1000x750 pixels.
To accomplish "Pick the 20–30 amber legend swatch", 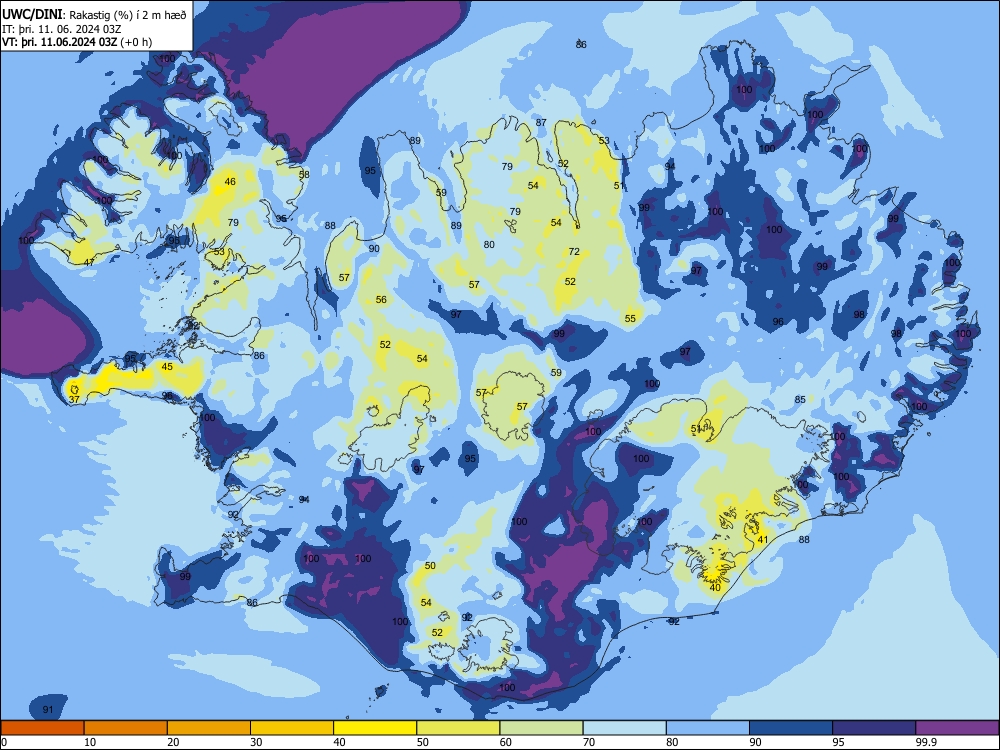I will click(209, 728).
